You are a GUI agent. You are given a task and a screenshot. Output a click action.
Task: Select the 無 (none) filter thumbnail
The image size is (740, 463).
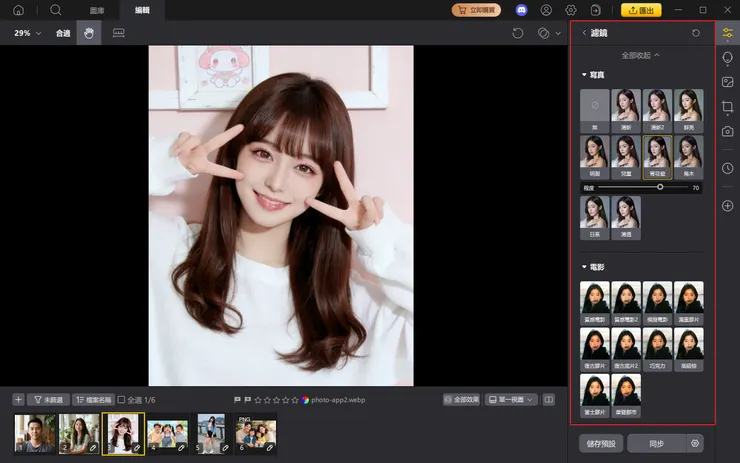click(595, 110)
